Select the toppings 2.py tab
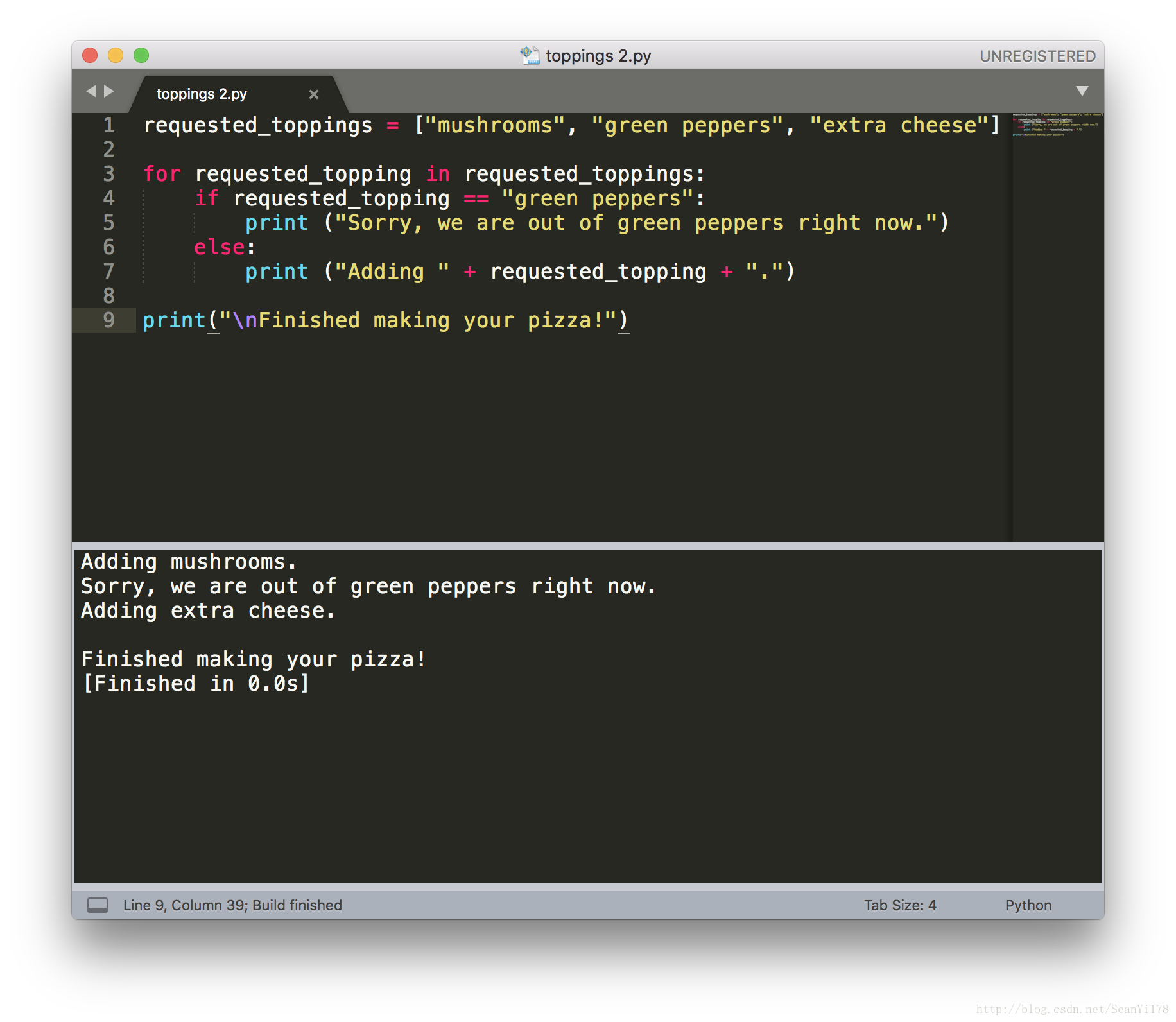 238,94
